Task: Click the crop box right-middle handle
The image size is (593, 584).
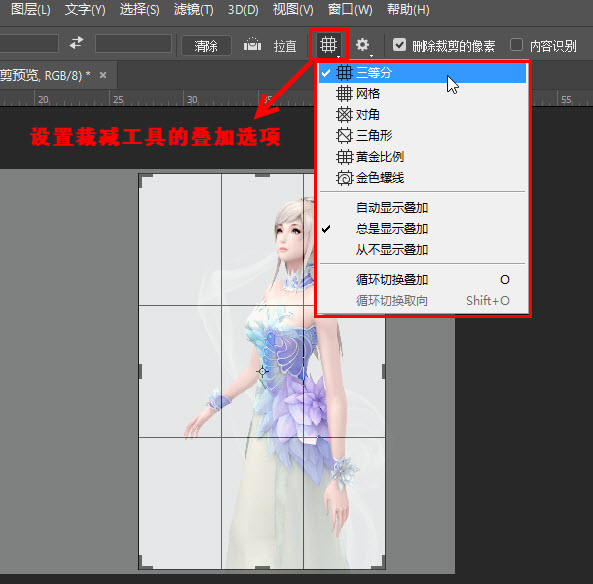Action: tap(383, 371)
